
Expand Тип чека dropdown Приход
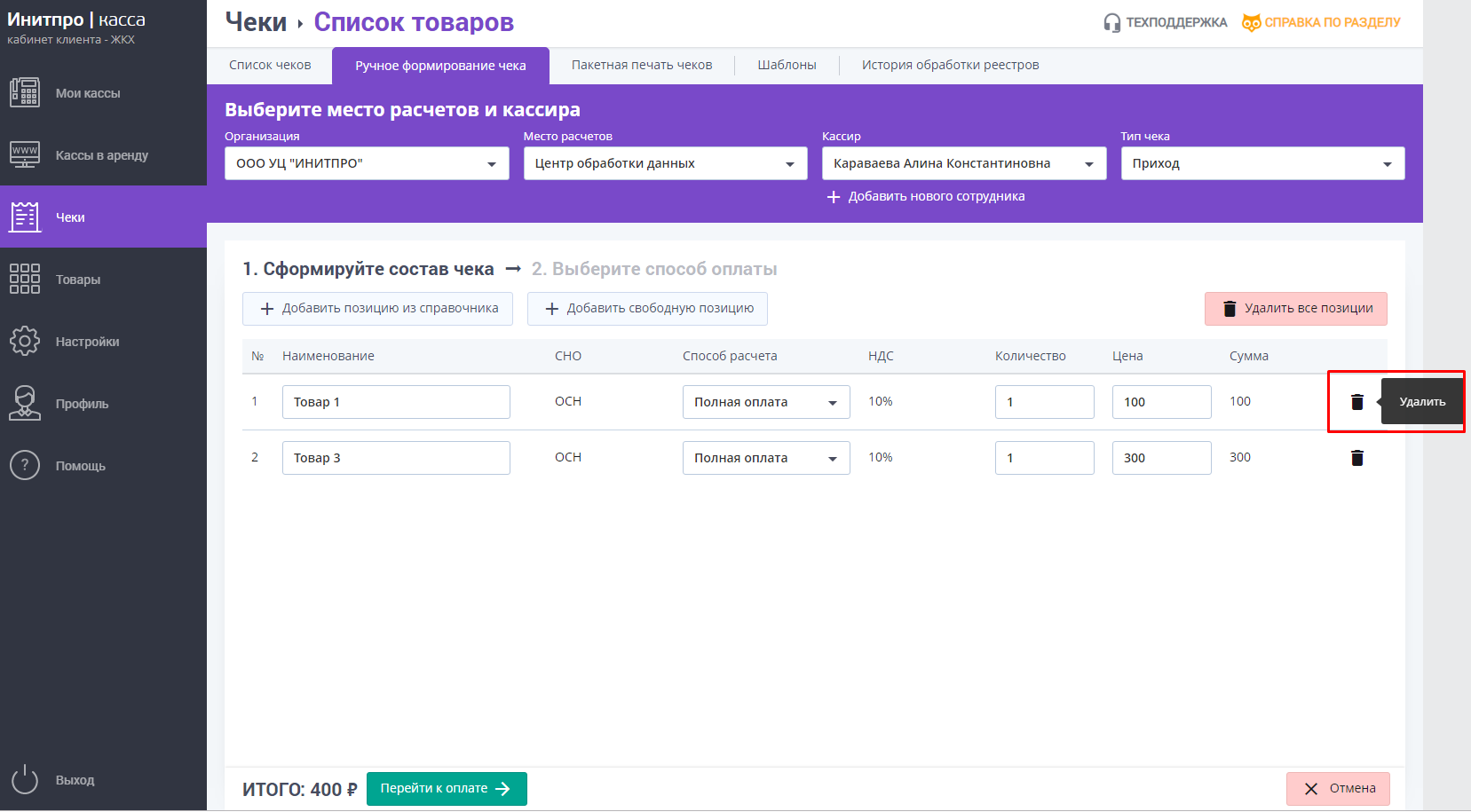pyautogui.click(x=1262, y=163)
